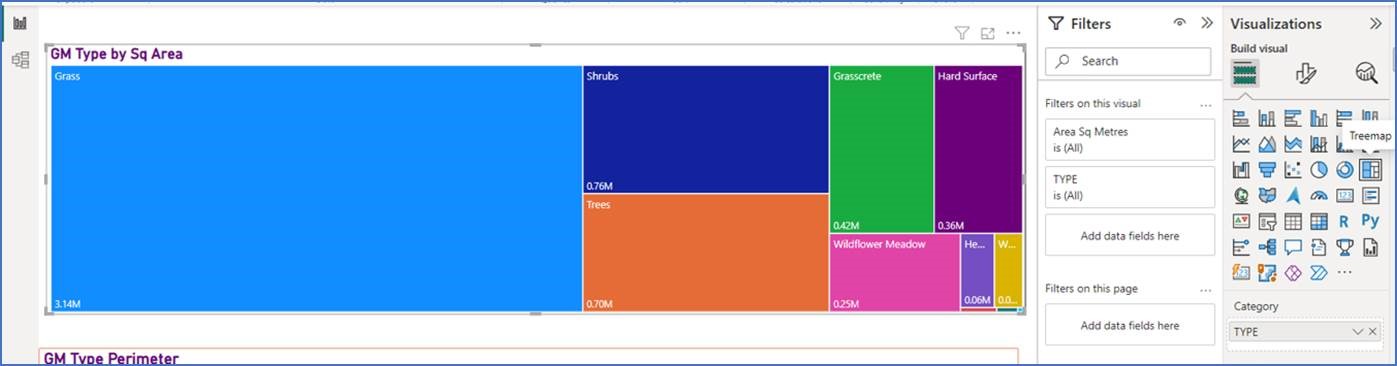
Task: Choose the Pie chart visual
Action: click(1318, 170)
